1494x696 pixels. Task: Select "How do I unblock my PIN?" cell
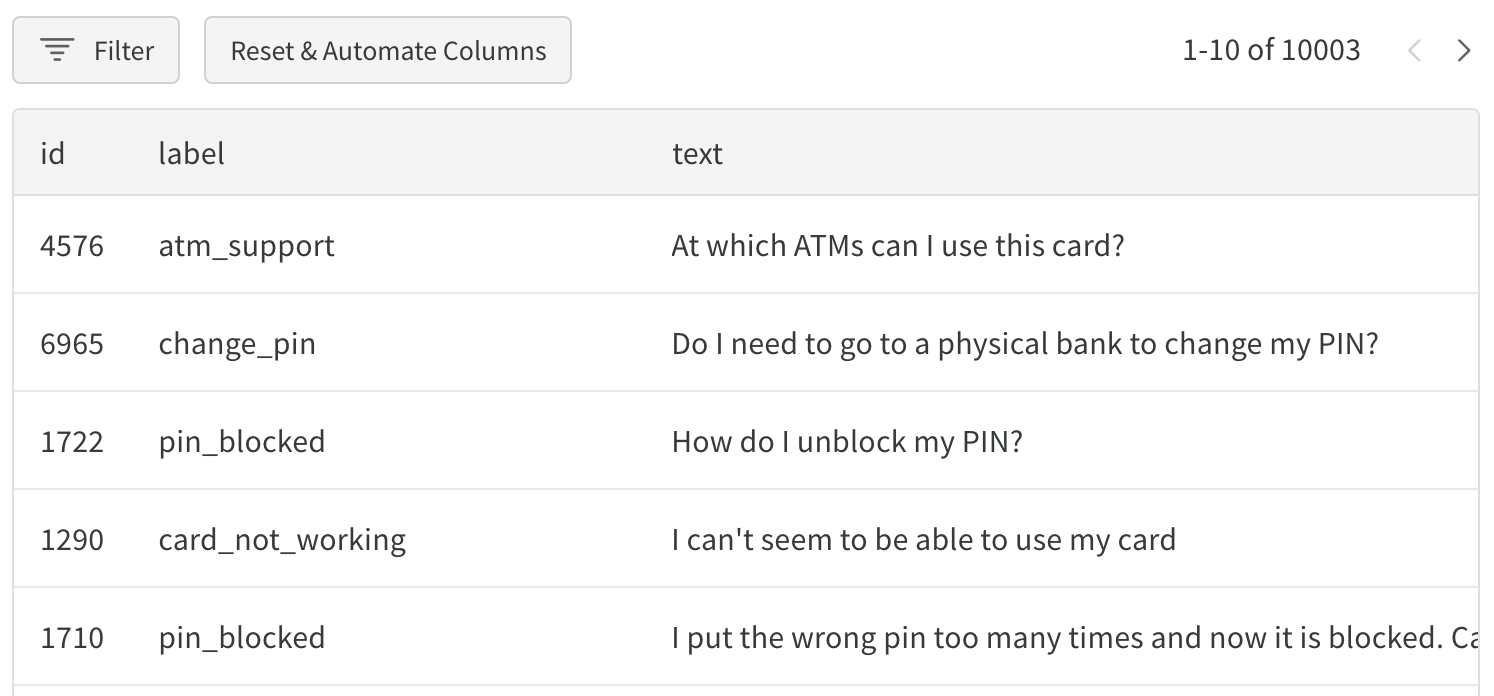pos(847,442)
